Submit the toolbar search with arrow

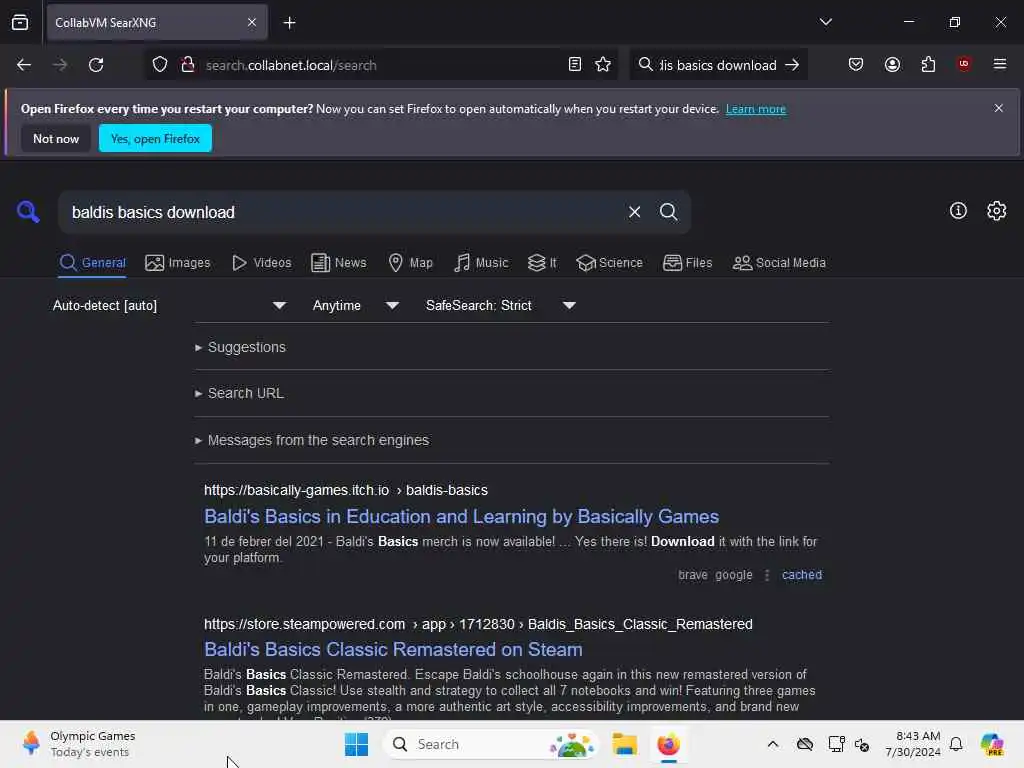(792, 65)
